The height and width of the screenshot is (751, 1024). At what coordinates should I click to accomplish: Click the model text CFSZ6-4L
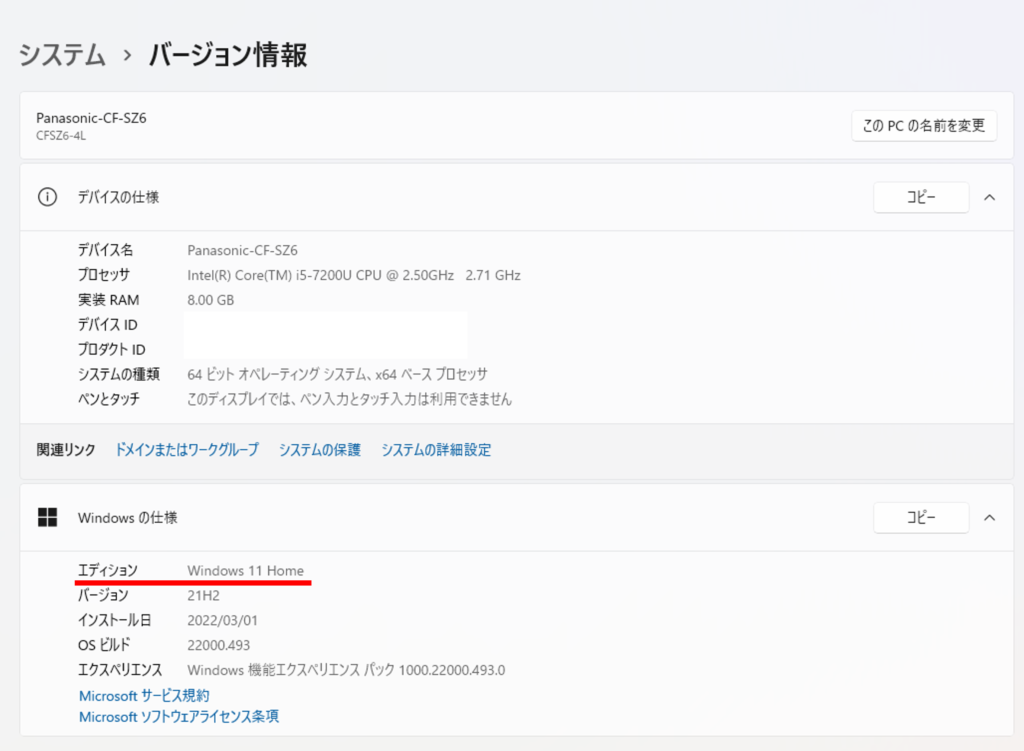[x=61, y=136]
